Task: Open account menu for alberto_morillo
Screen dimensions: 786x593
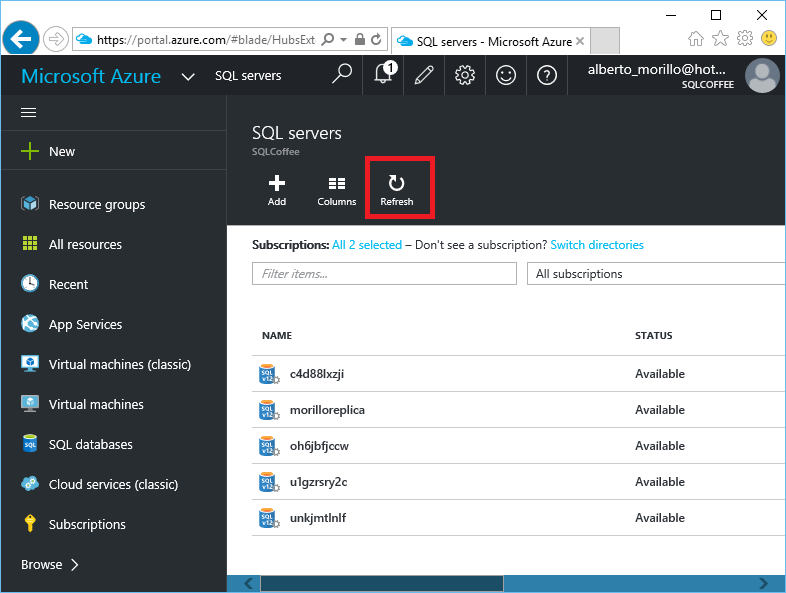Action: (661, 76)
